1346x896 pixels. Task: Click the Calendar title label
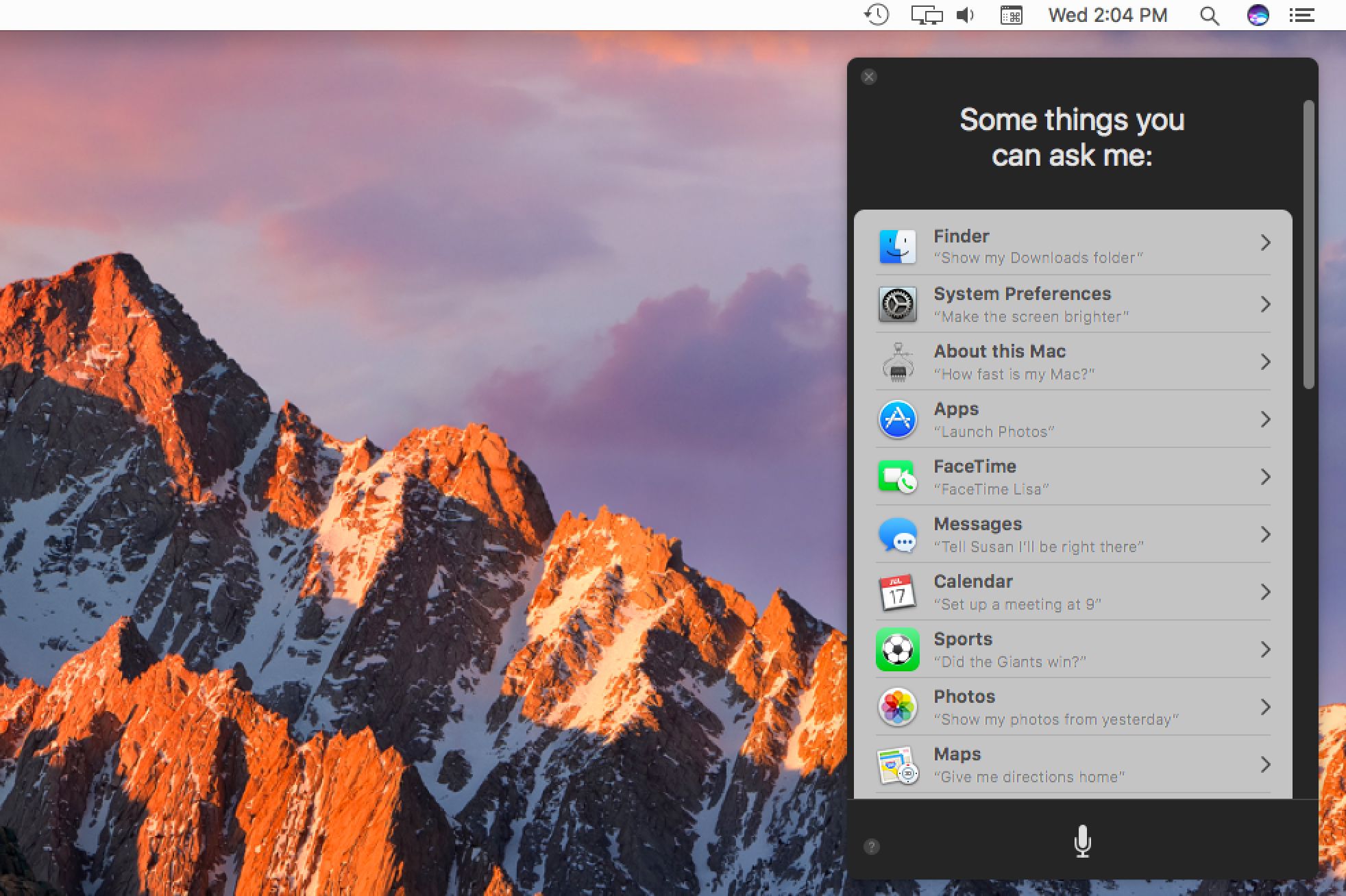coord(972,582)
